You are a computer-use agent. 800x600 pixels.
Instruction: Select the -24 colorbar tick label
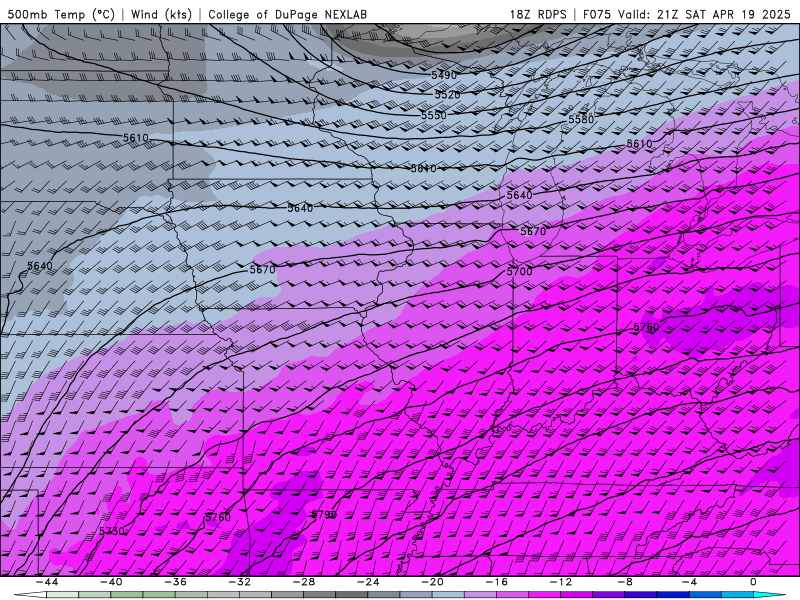[x=368, y=582]
